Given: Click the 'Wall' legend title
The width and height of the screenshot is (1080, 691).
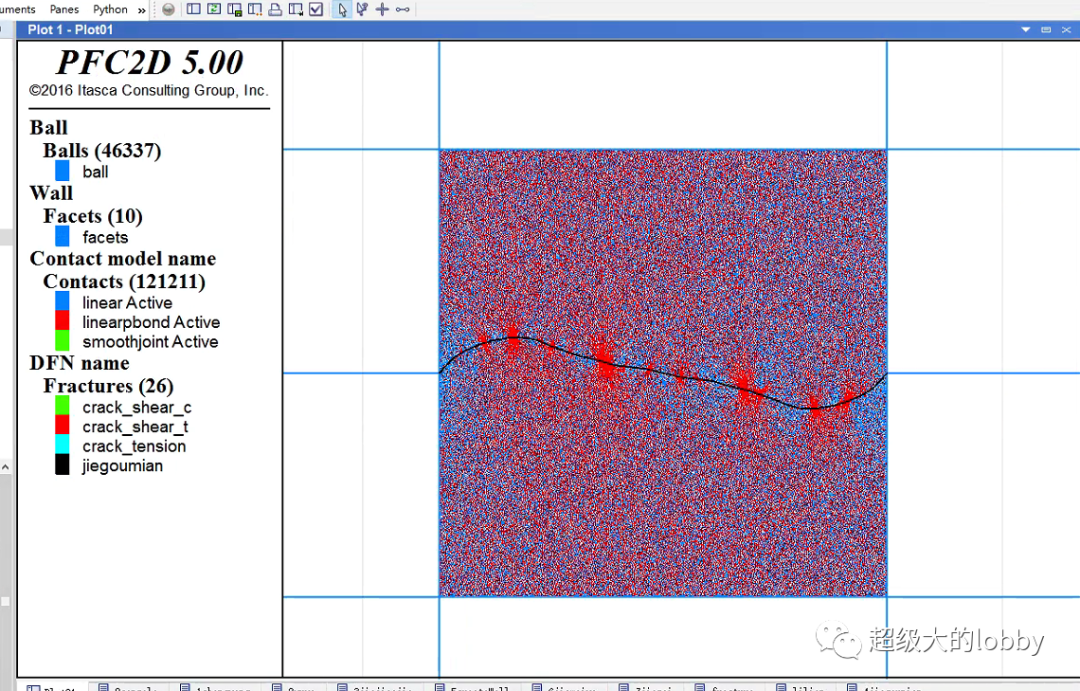Looking at the screenshot, I should [51, 193].
